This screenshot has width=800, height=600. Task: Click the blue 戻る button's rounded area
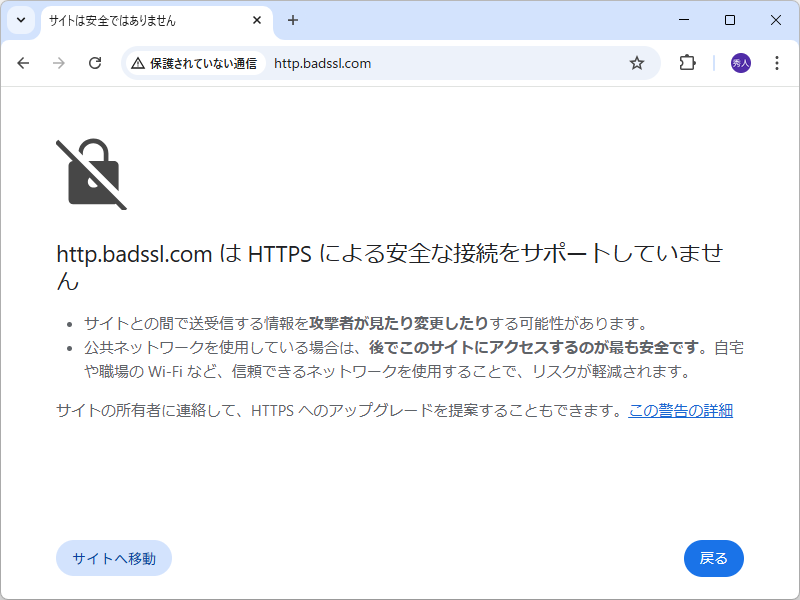(x=713, y=558)
